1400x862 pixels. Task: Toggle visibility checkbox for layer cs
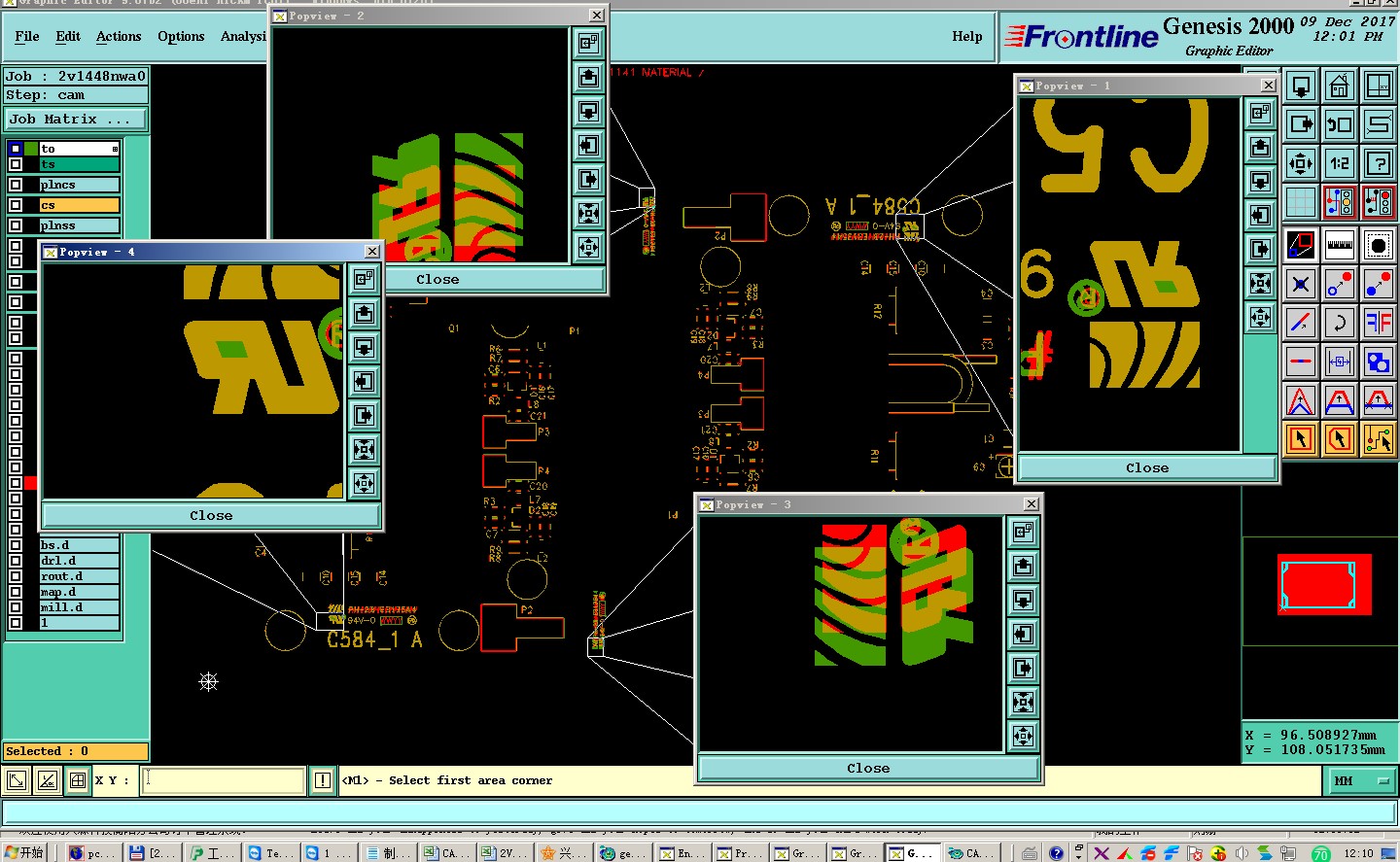[16, 205]
